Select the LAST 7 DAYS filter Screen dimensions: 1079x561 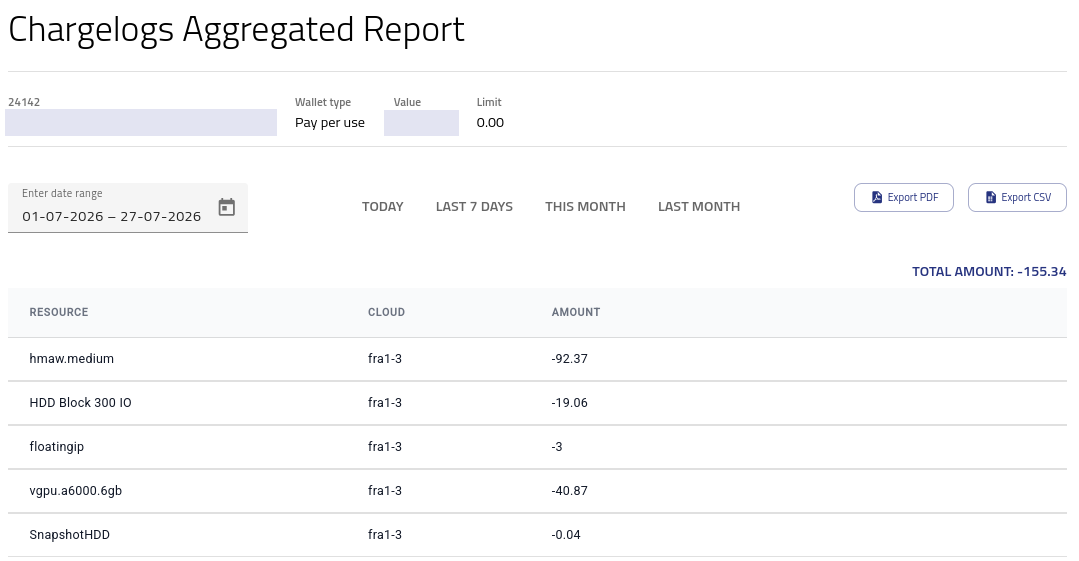pos(474,207)
